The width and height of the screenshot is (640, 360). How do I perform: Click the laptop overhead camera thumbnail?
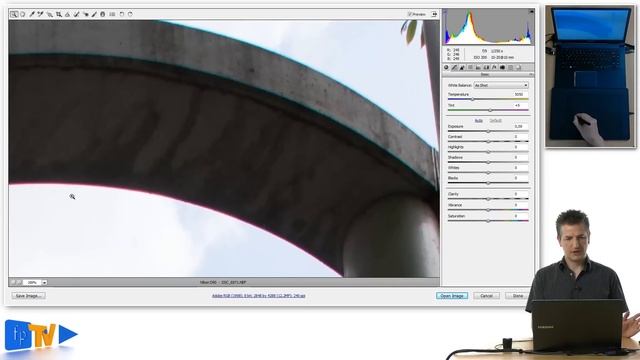click(x=591, y=77)
